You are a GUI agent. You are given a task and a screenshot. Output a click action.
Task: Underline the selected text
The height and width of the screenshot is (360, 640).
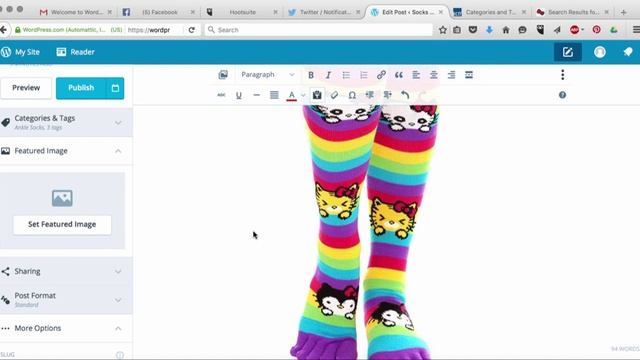(x=239, y=96)
